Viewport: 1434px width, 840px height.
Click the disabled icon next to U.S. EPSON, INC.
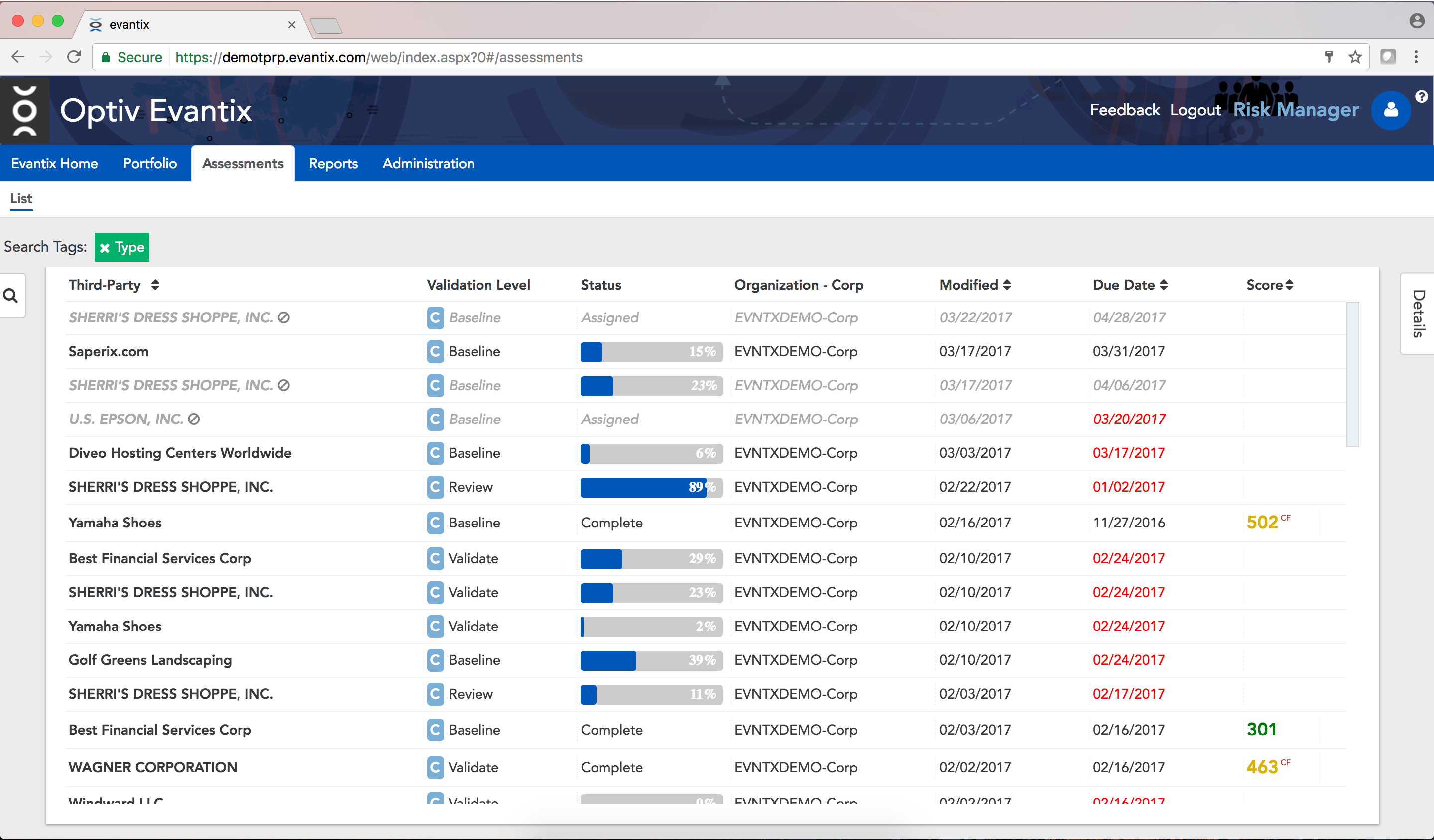click(194, 419)
